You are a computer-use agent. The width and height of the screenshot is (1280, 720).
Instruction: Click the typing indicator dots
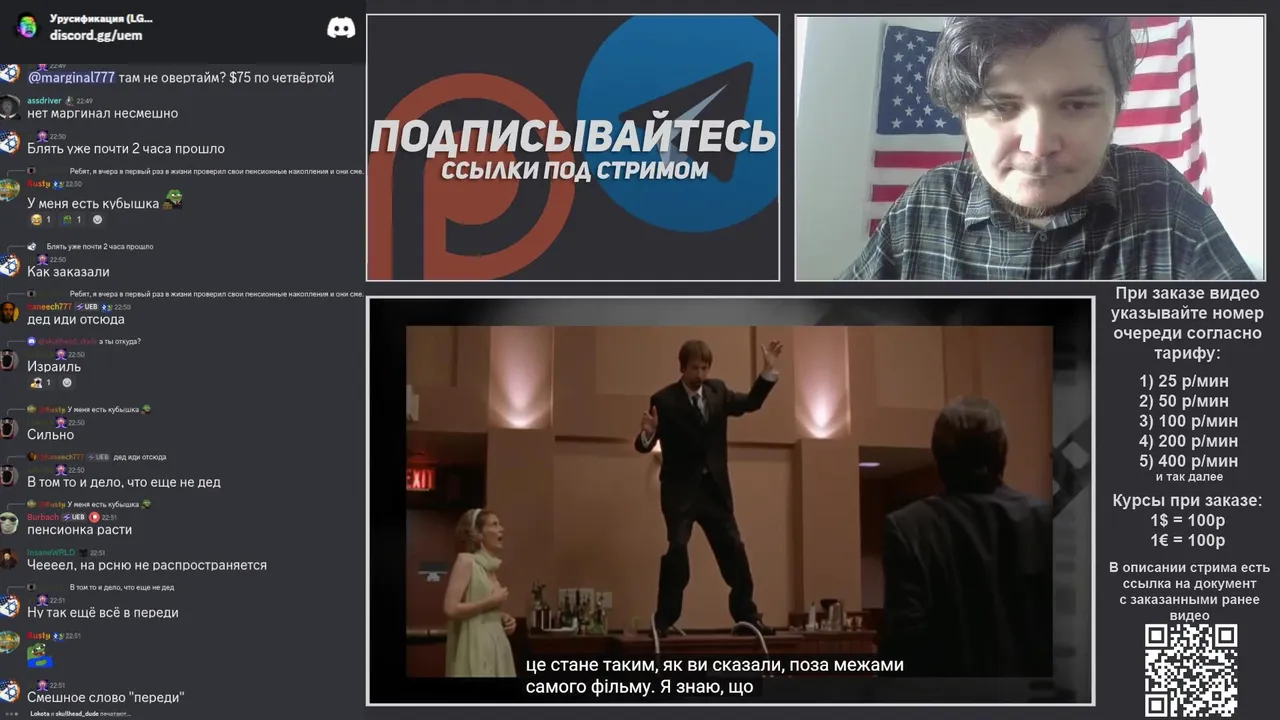(x=13, y=714)
